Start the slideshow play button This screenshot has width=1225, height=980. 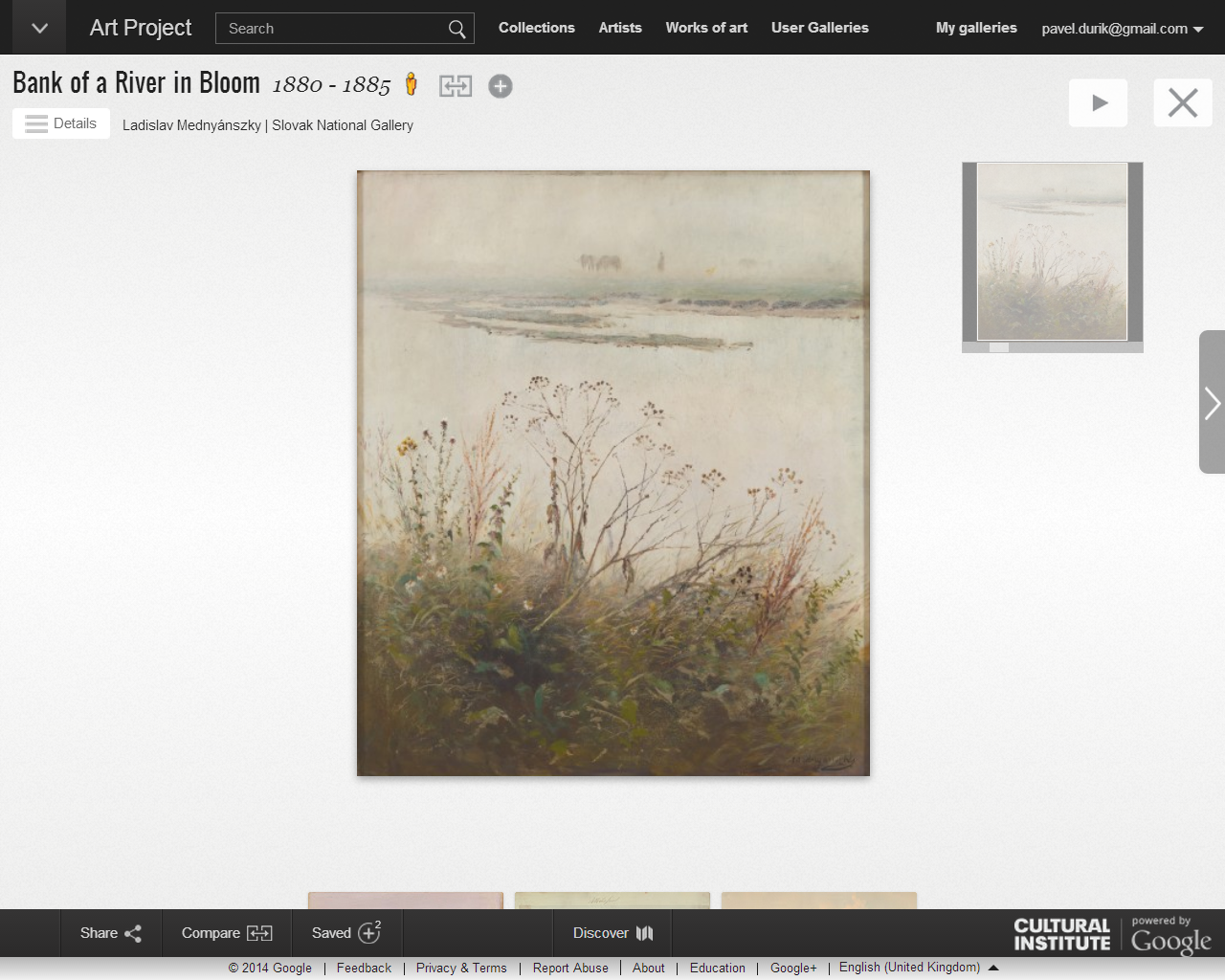pos(1098,102)
